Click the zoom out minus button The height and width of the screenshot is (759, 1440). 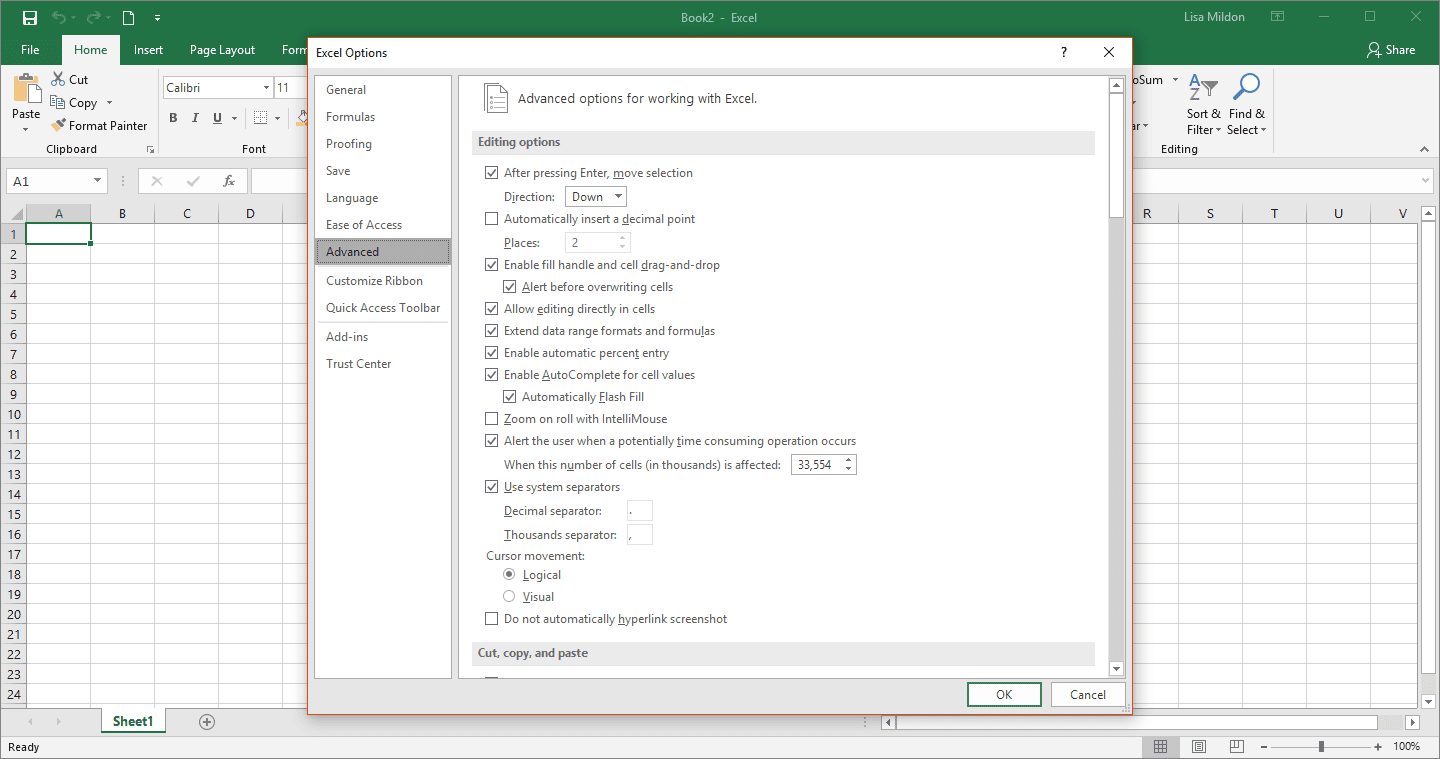click(x=1266, y=747)
